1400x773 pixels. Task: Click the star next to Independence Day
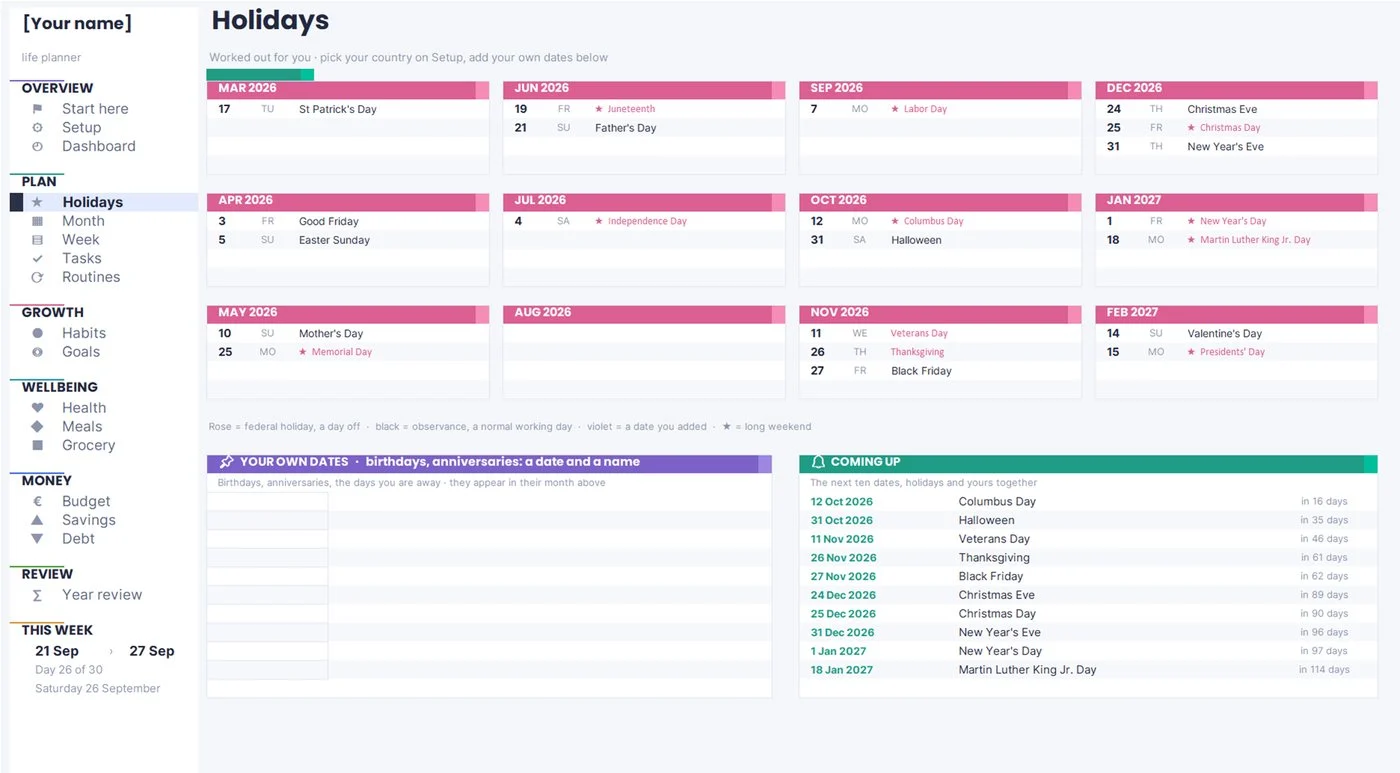pyautogui.click(x=599, y=221)
